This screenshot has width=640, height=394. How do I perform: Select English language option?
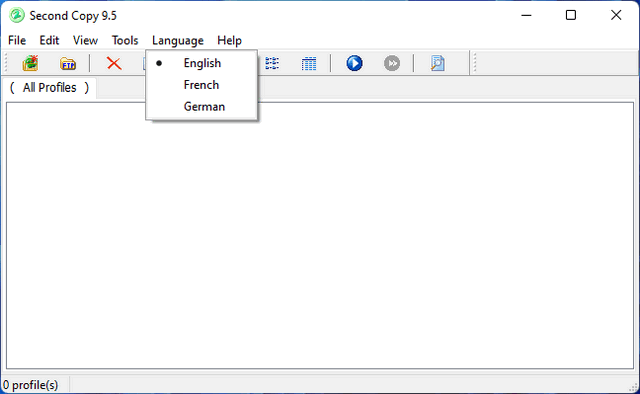coord(202,63)
